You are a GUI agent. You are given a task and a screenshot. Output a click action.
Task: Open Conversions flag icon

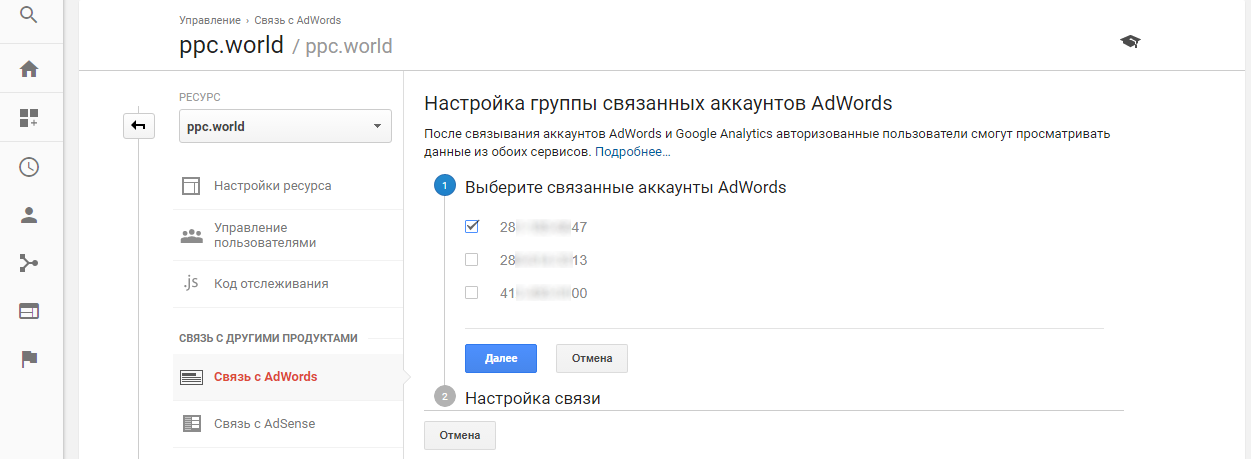(x=29, y=360)
